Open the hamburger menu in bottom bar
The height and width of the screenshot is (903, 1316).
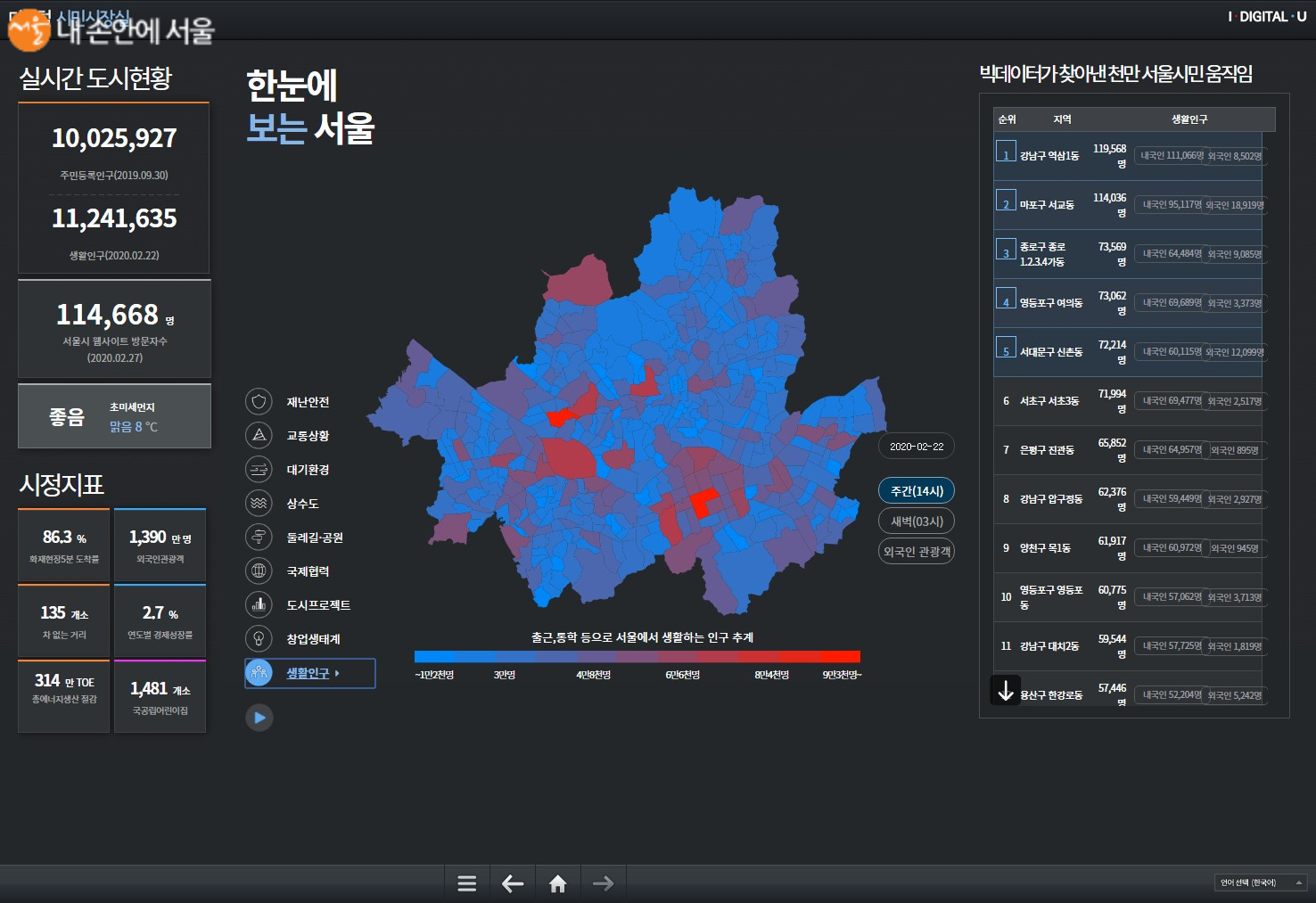466,883
